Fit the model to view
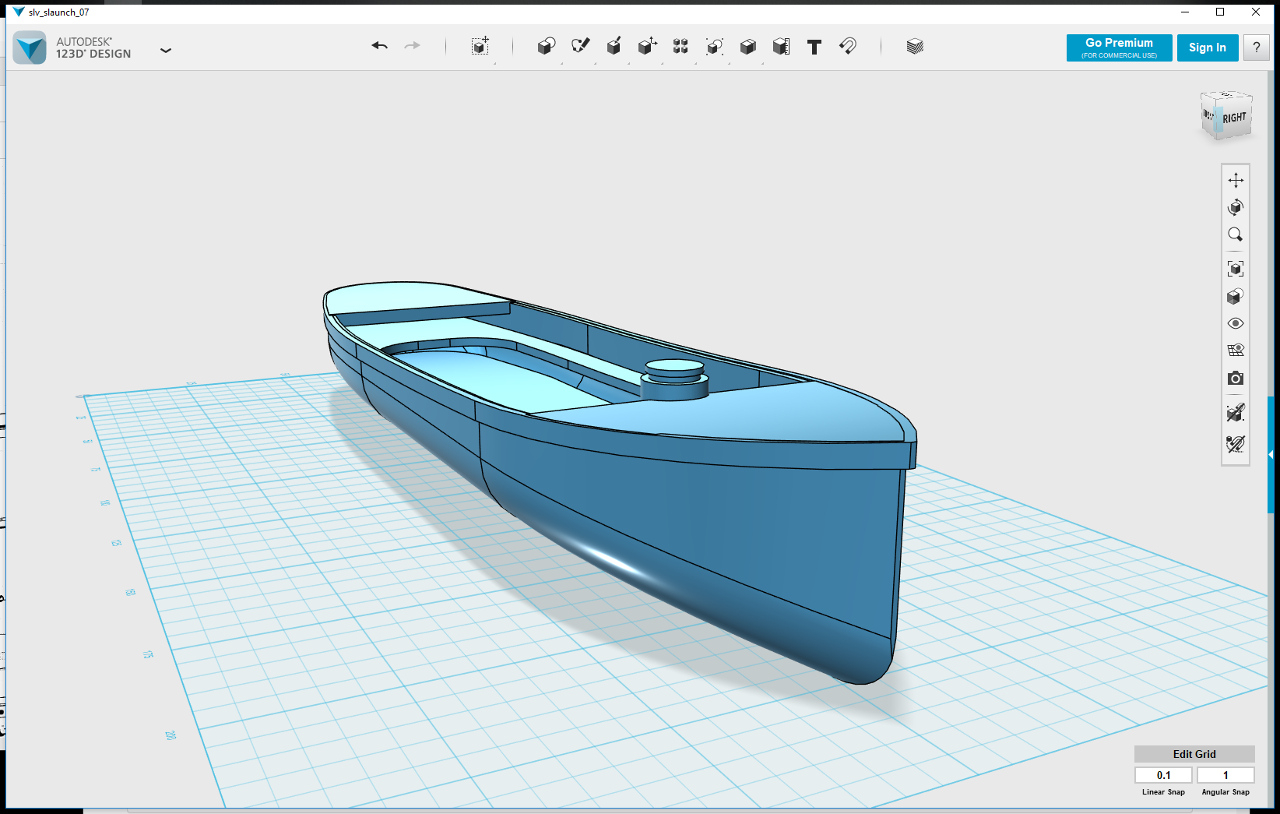 1236,269
